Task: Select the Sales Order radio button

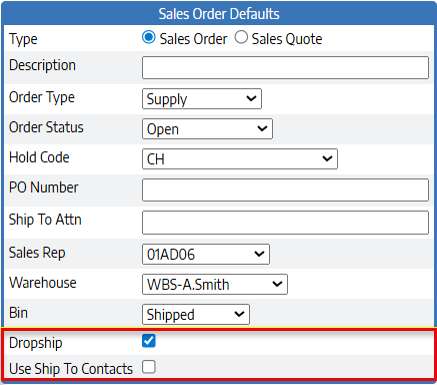Action: tap(149, 37)
